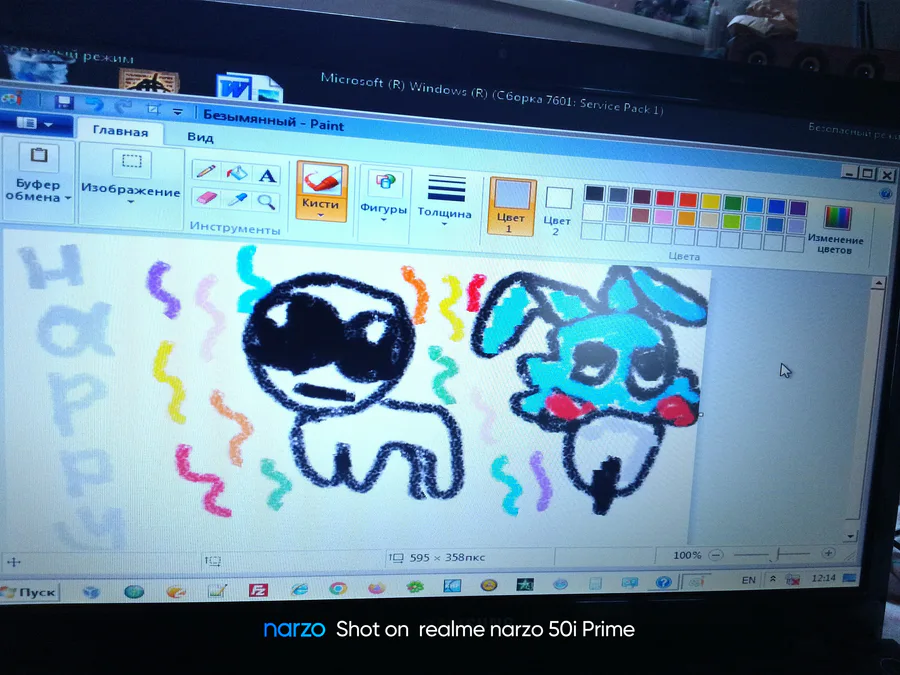900x675 pixels.
Task: Click the EN language indicator
Action: click(x=748, y=580)
